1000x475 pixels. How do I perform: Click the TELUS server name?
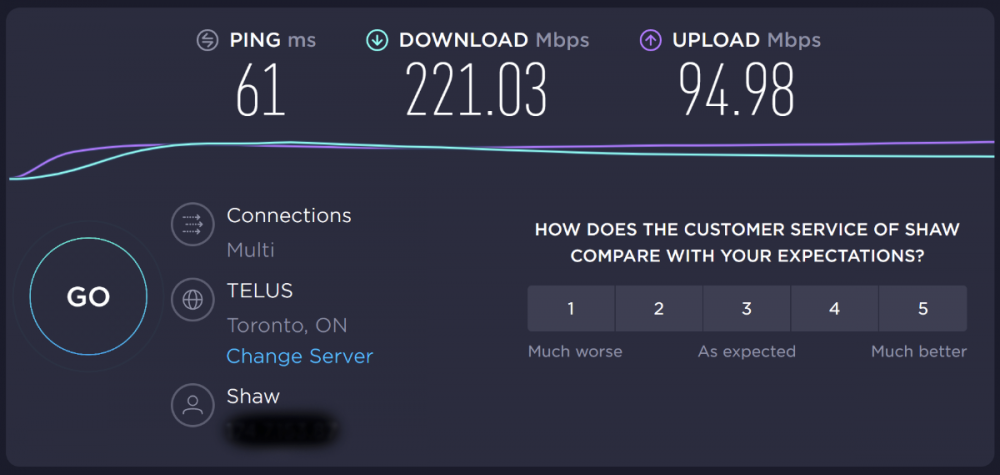(x=260, y=291)
